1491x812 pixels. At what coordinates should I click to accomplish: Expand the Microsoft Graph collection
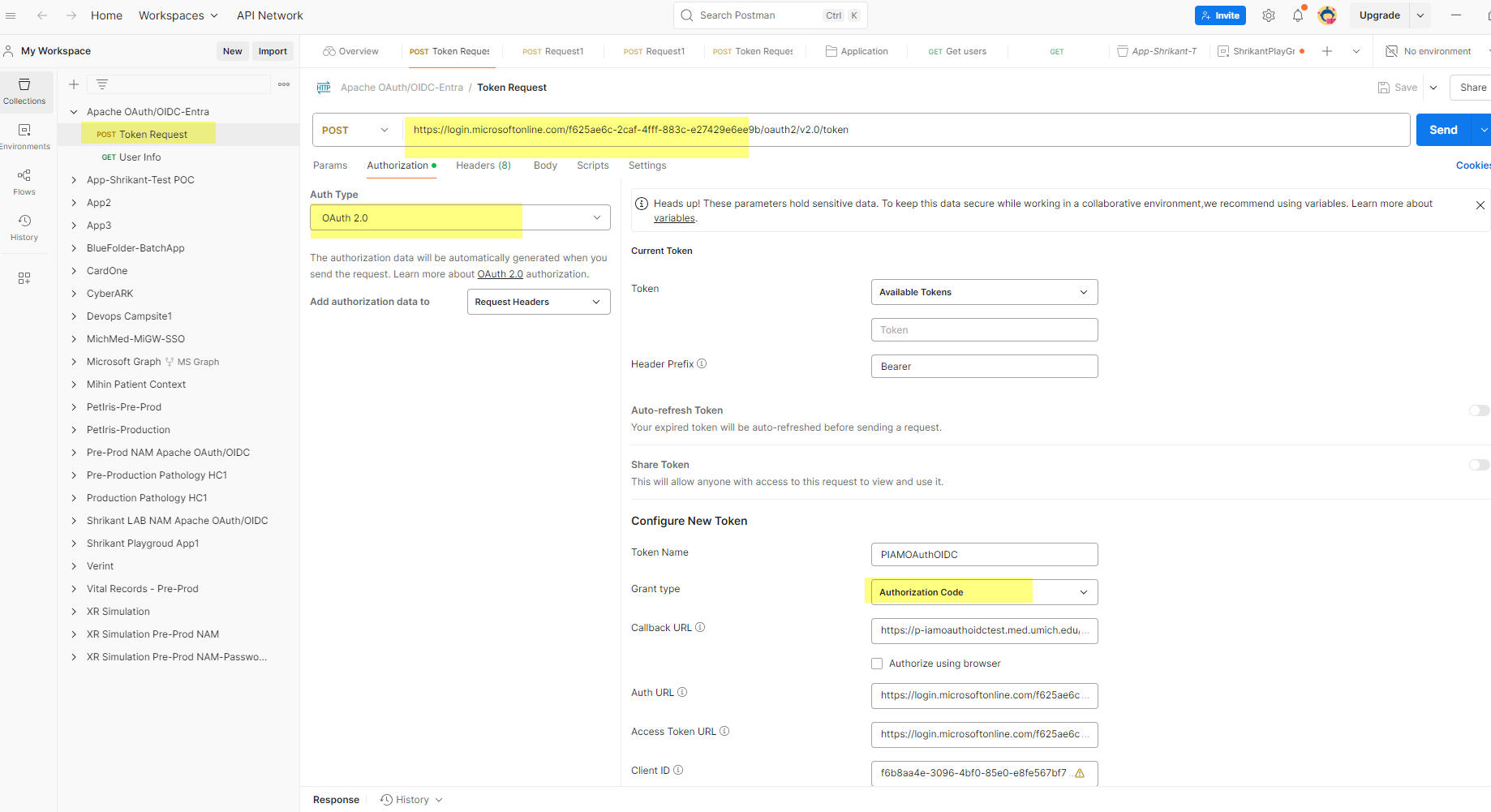point(74,361)
